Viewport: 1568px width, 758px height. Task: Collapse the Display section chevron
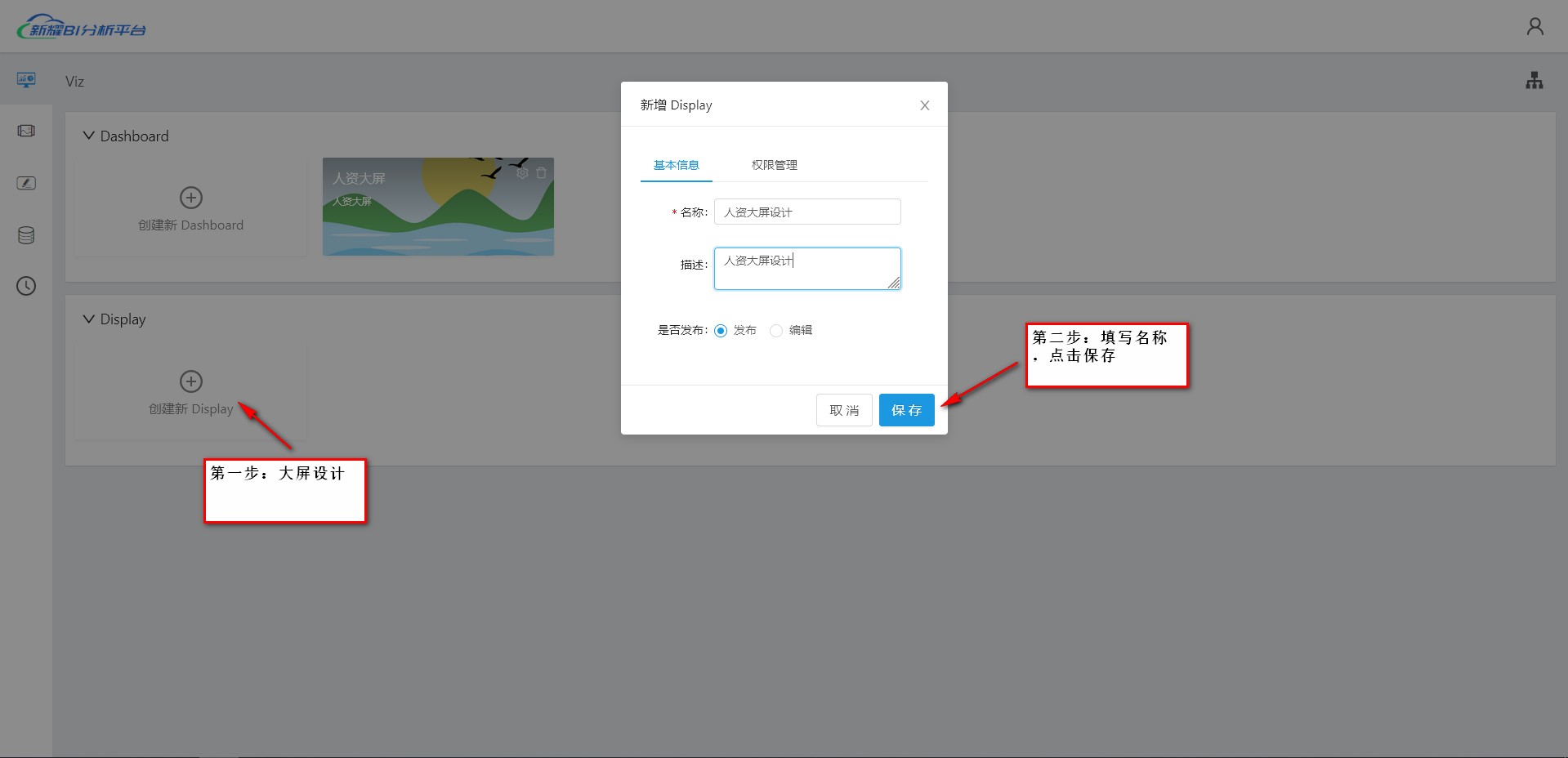coord(89,319)
